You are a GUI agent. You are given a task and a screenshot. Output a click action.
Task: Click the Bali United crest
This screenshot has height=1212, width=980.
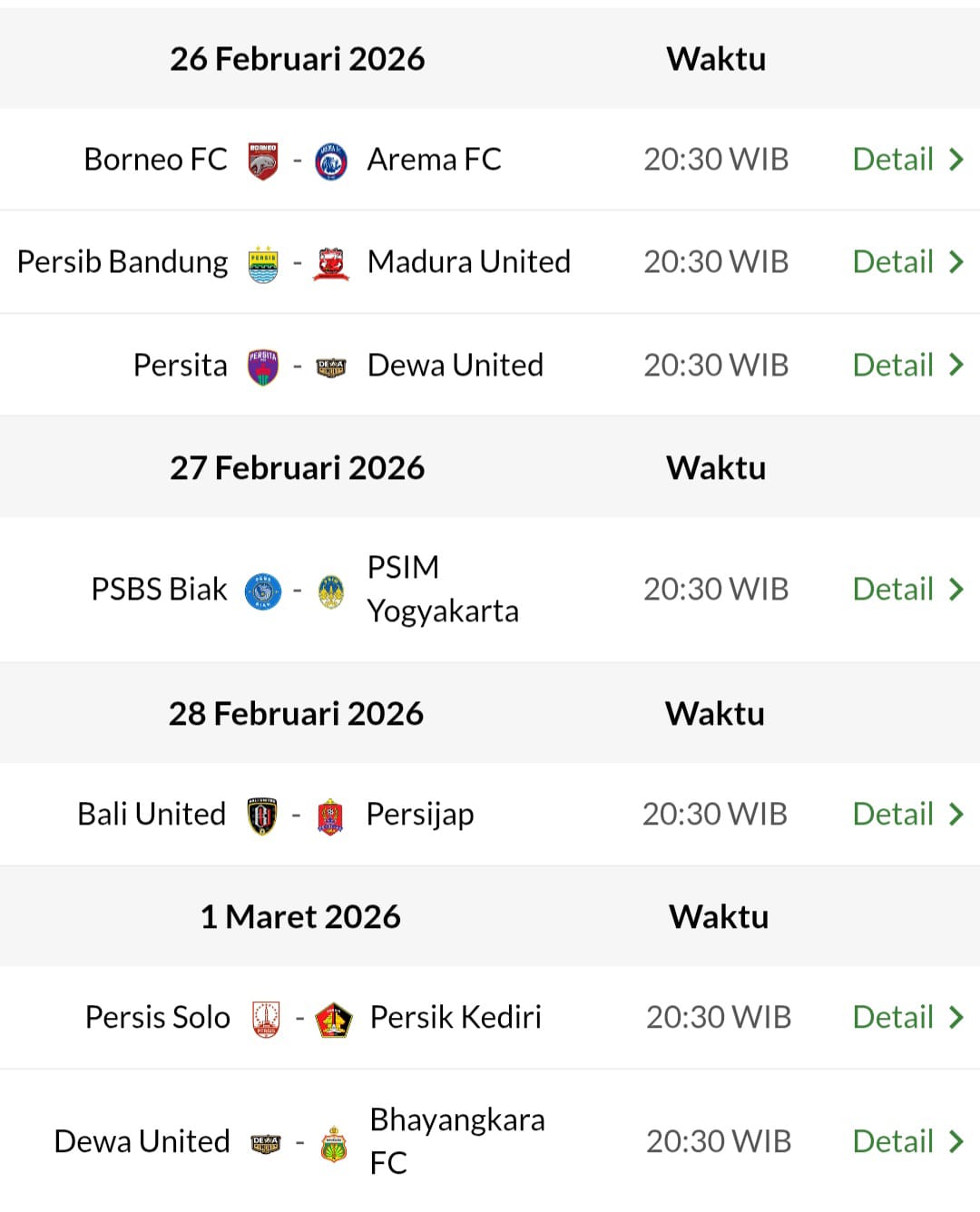(262, 814)
